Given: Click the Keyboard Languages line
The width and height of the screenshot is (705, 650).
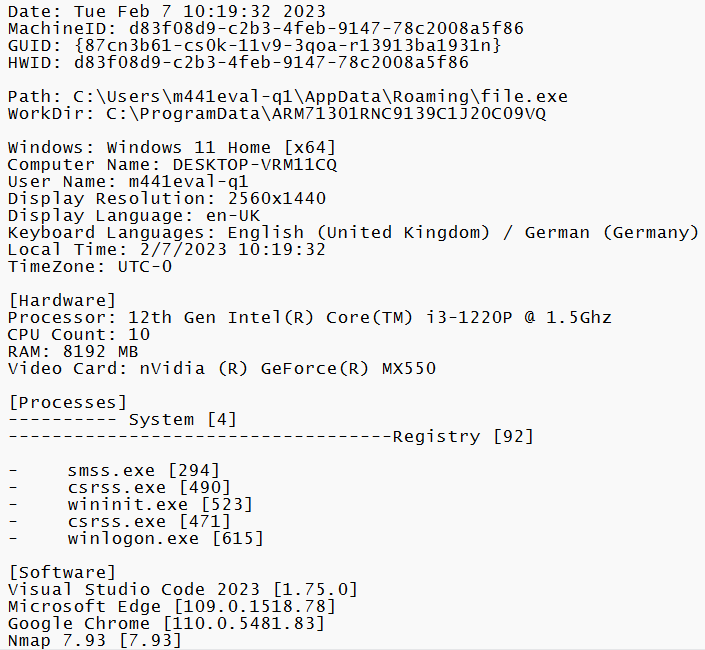Looking at the screenshot, I should pos(352,232).
